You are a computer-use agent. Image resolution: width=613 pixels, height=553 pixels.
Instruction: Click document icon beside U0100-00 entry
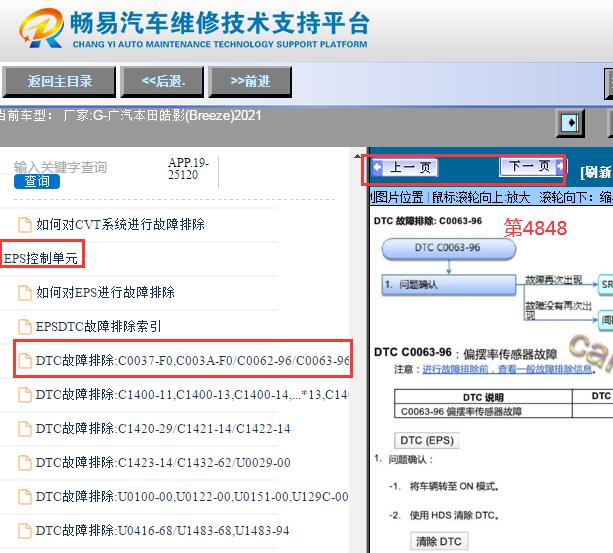[25, 497]
